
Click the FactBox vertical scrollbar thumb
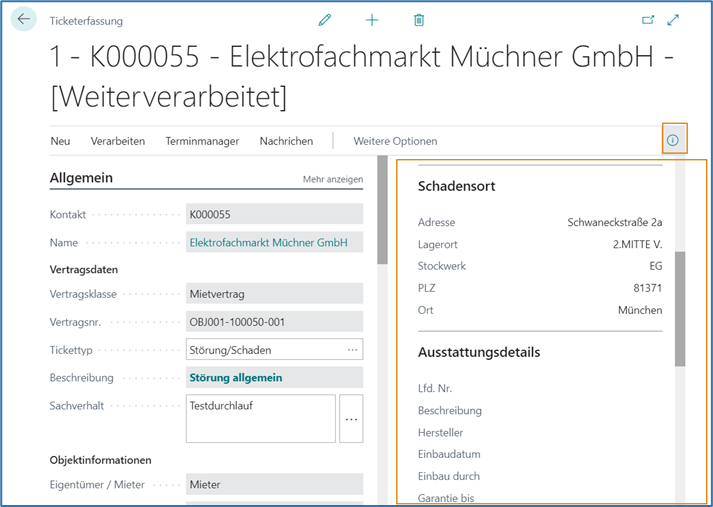coord(680,308)
